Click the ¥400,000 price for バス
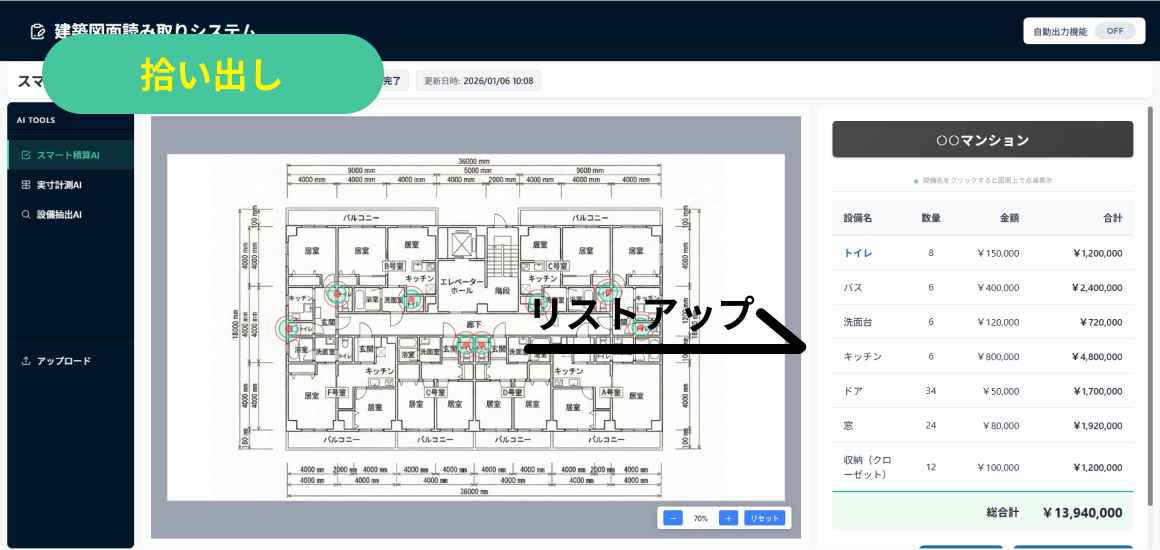This screenshot has width=1160, height=550. [x=998, y=287]
